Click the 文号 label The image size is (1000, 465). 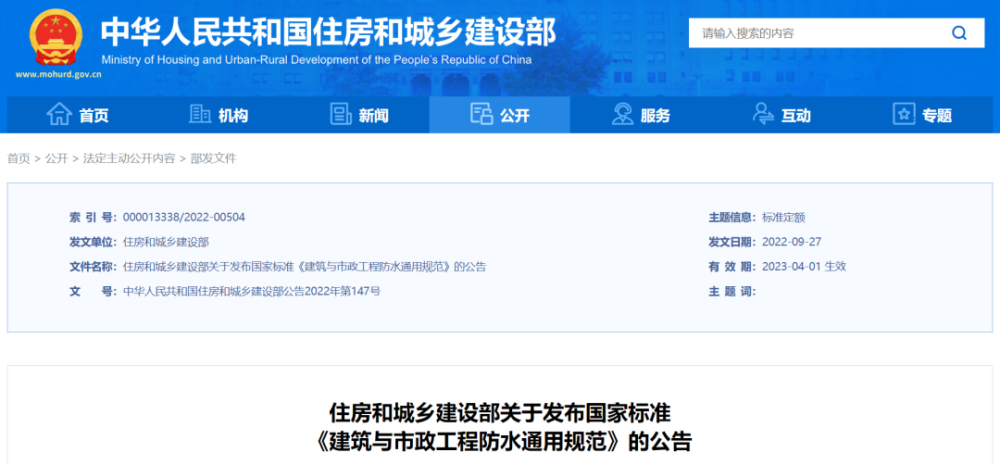(x=93, y=292)
